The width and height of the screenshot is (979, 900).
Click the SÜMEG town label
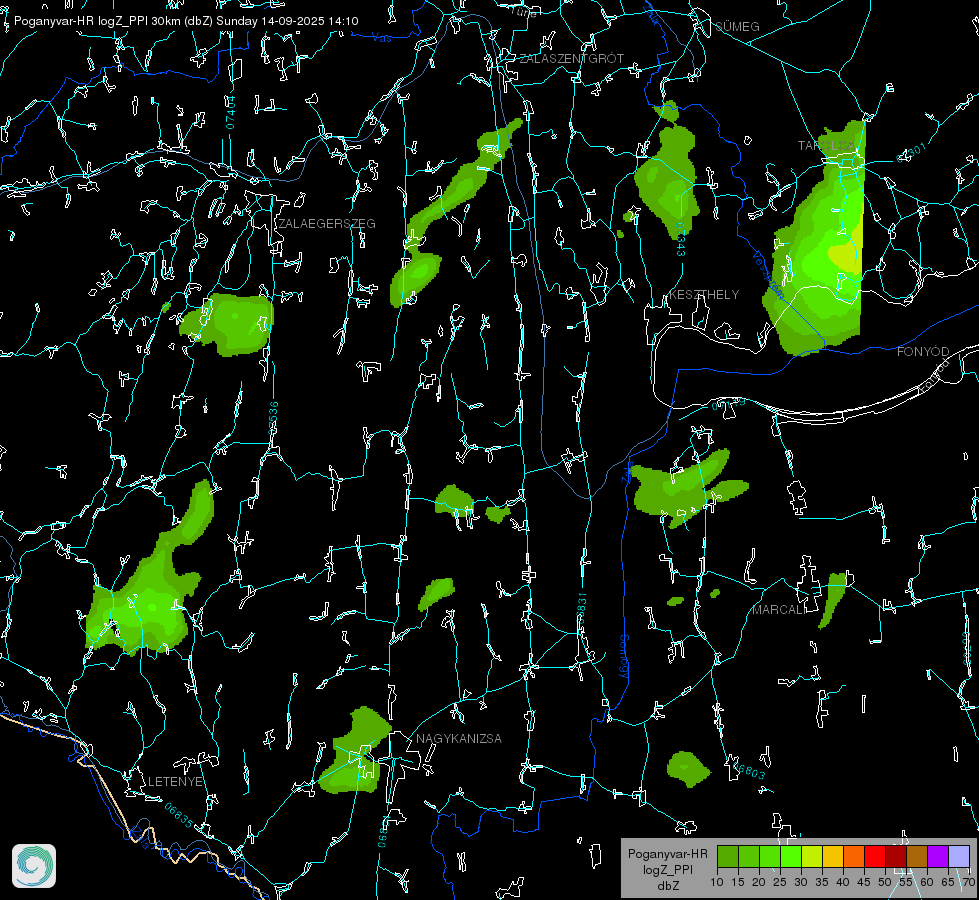pyautogui.click(x=737, y=26)
